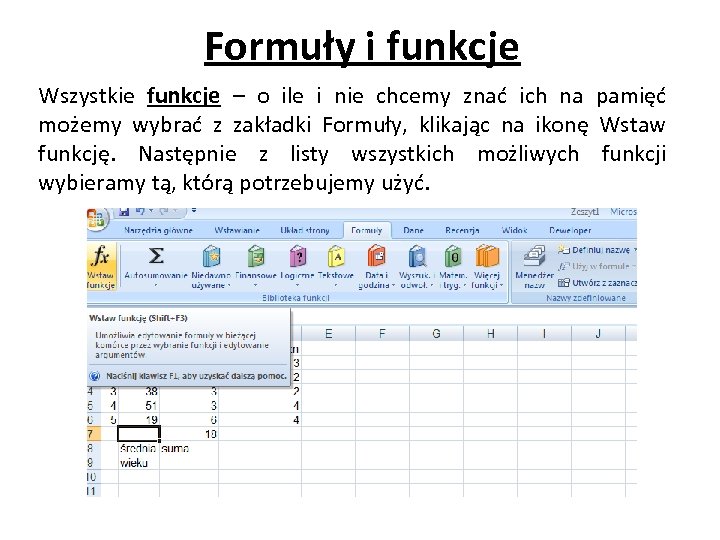This screenshot has width=720, height=540.
Task: Select column header E
Action: (328, 334)
